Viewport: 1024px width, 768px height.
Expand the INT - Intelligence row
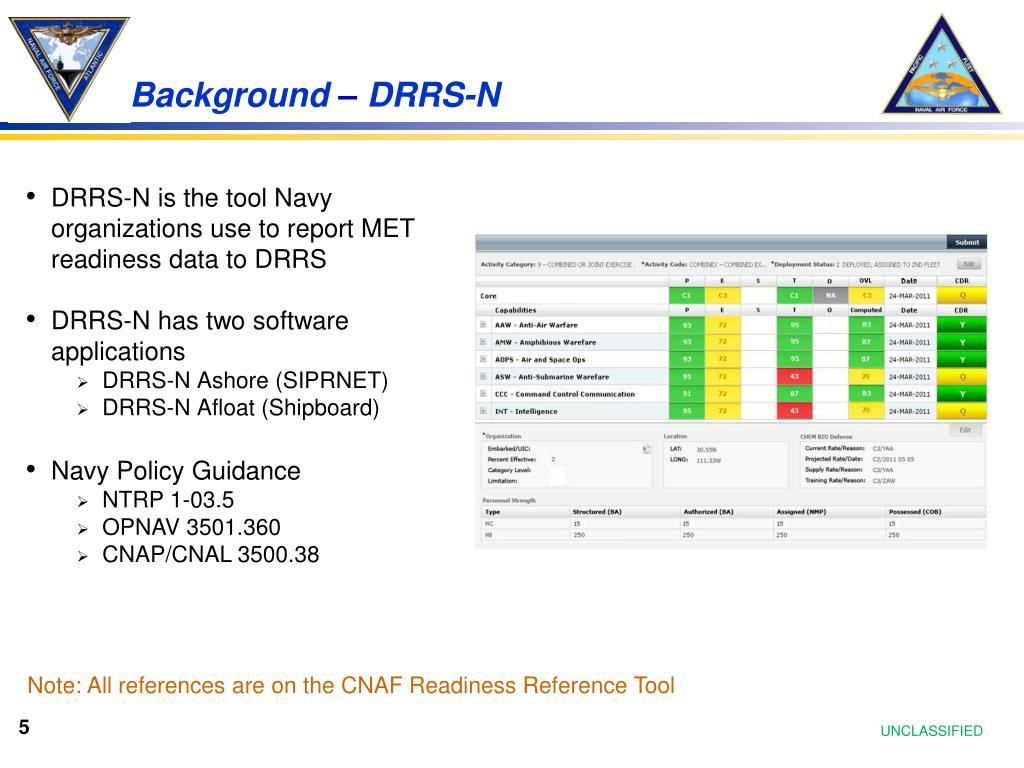[x=483, y=411]
